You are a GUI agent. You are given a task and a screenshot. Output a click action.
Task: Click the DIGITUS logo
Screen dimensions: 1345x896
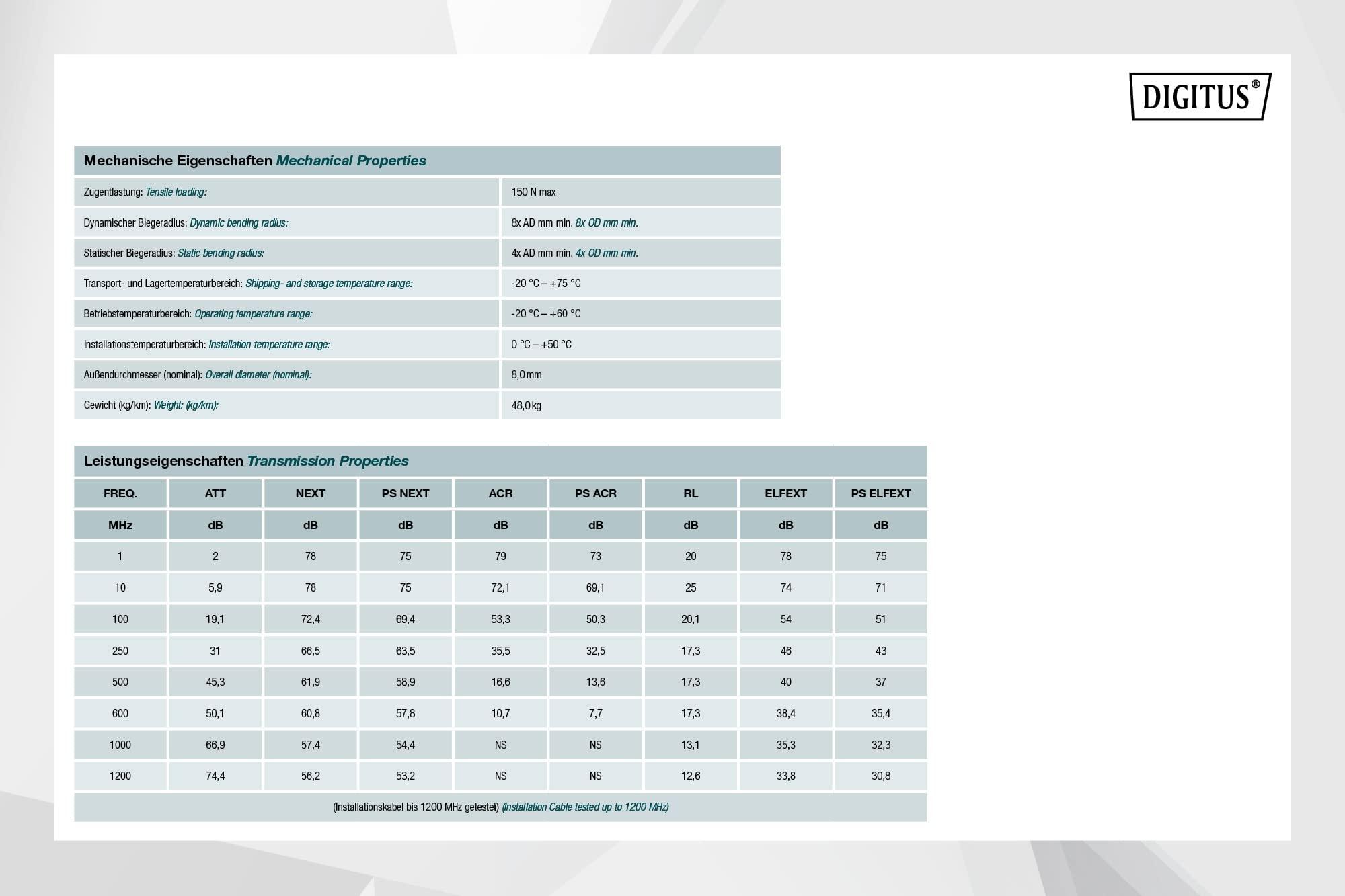pos(1200,97)
